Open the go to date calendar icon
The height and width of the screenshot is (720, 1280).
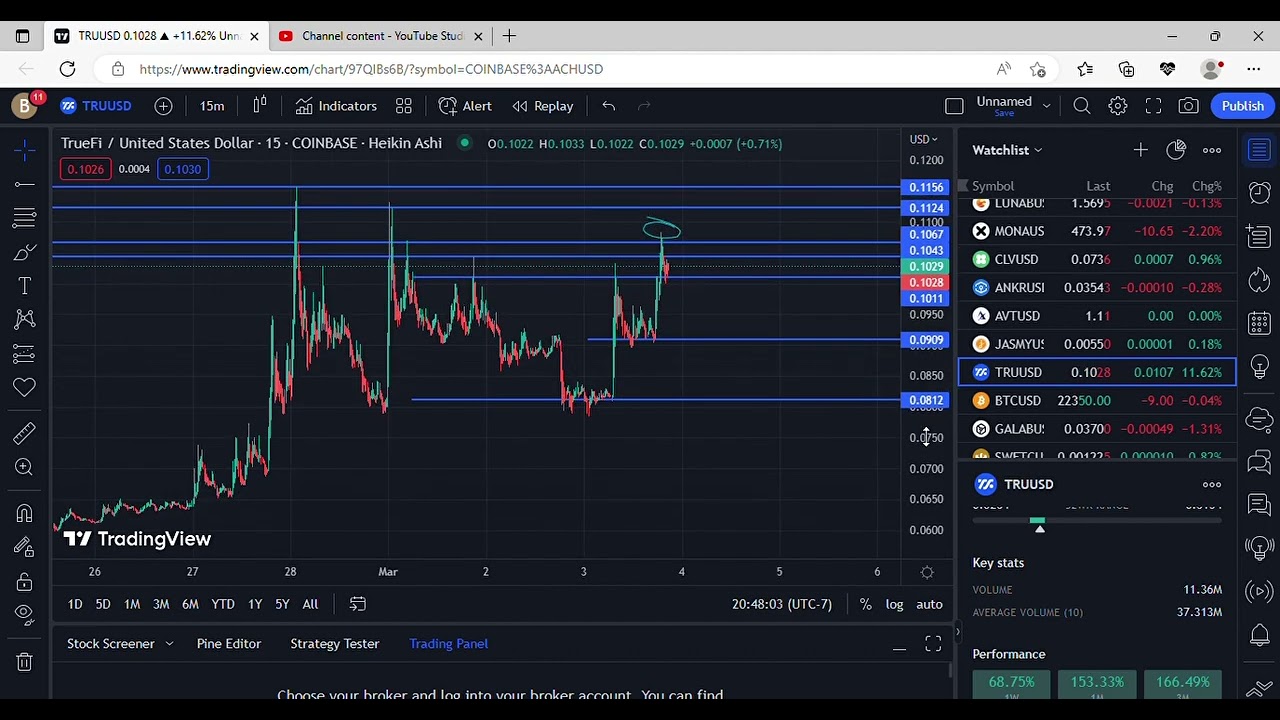pos(357,604)
